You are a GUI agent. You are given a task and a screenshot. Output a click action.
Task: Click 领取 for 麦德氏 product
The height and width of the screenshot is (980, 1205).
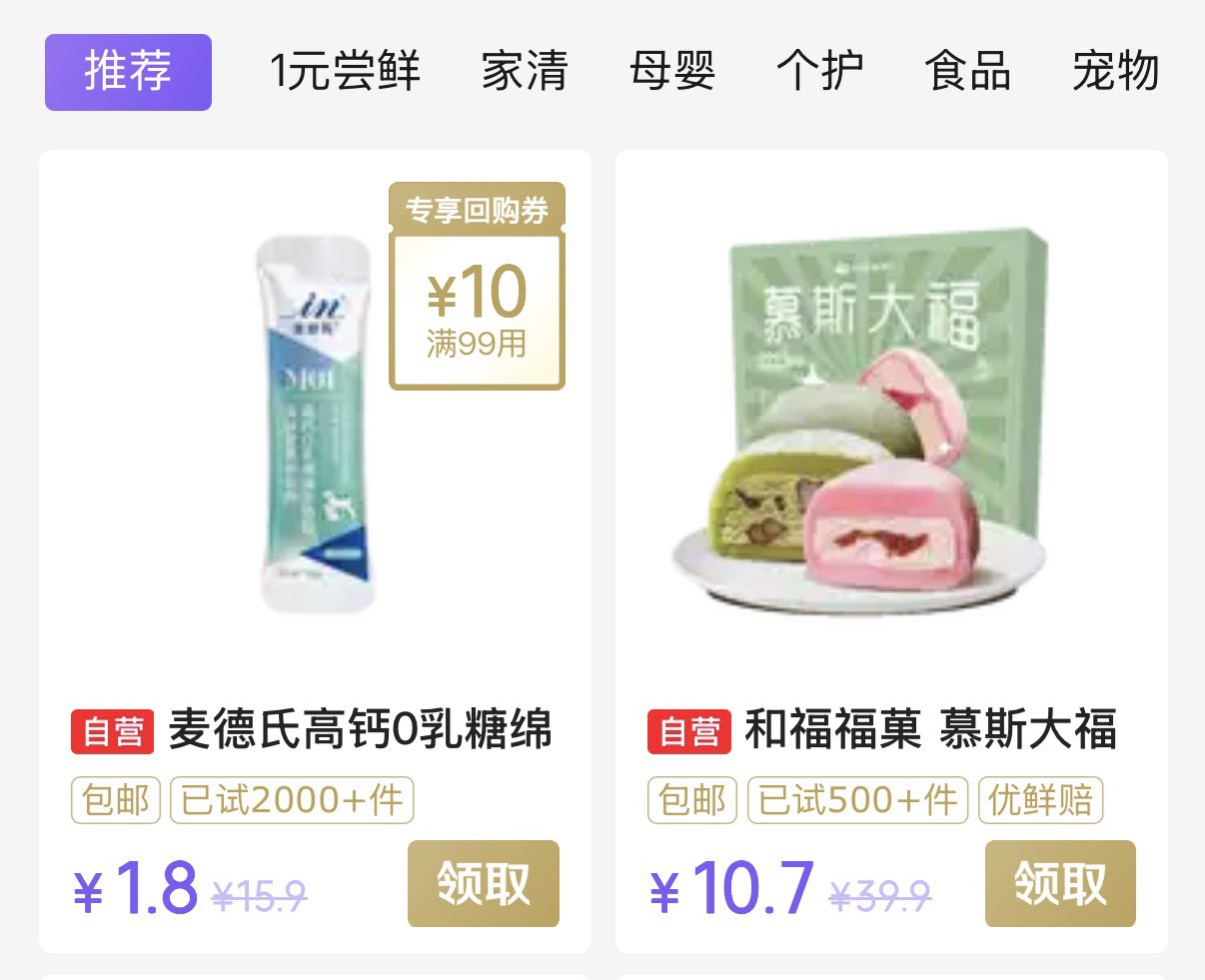pos(484,884)
